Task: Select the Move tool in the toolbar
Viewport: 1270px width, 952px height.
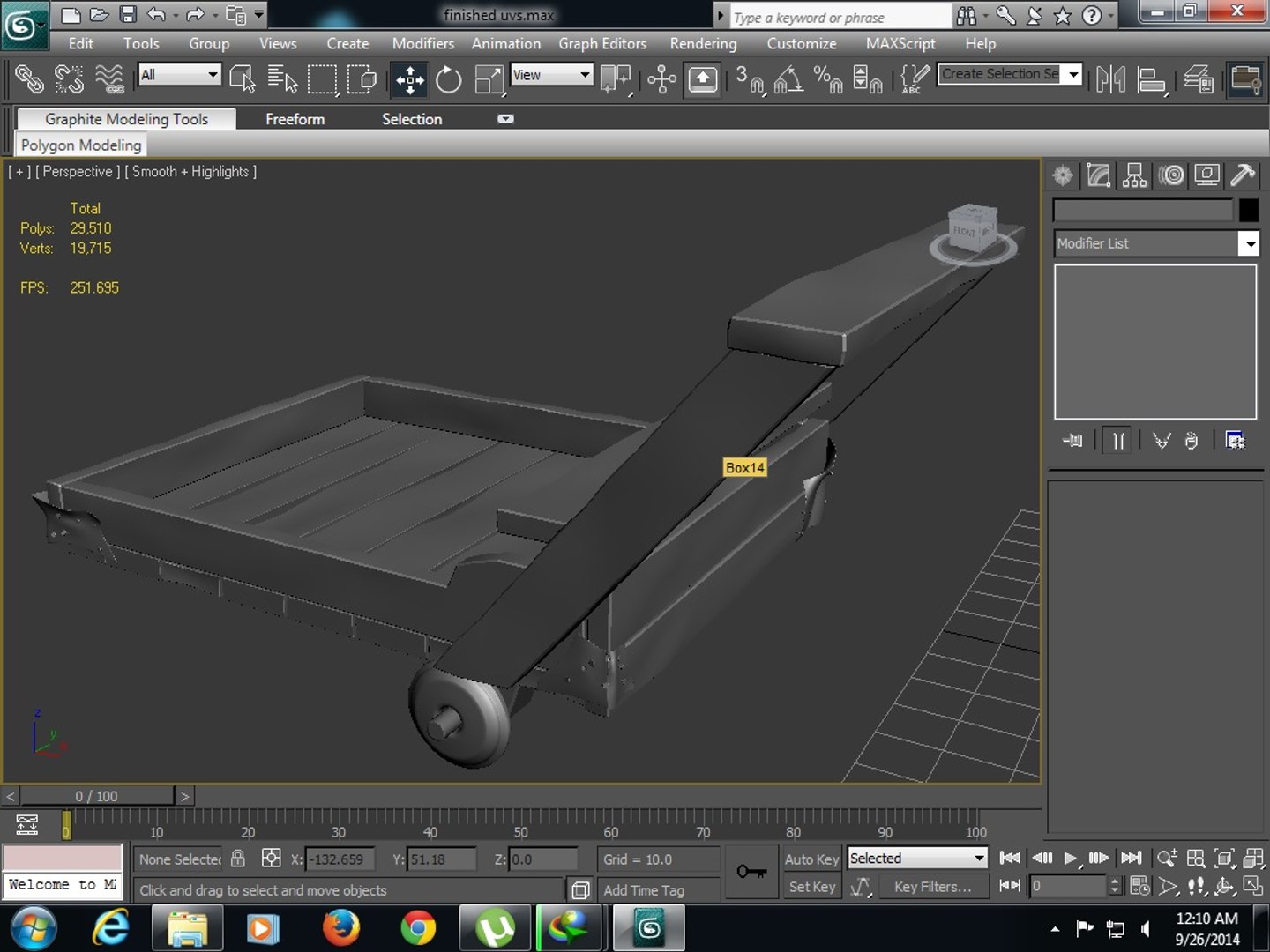Action: [x=410, y=80]
